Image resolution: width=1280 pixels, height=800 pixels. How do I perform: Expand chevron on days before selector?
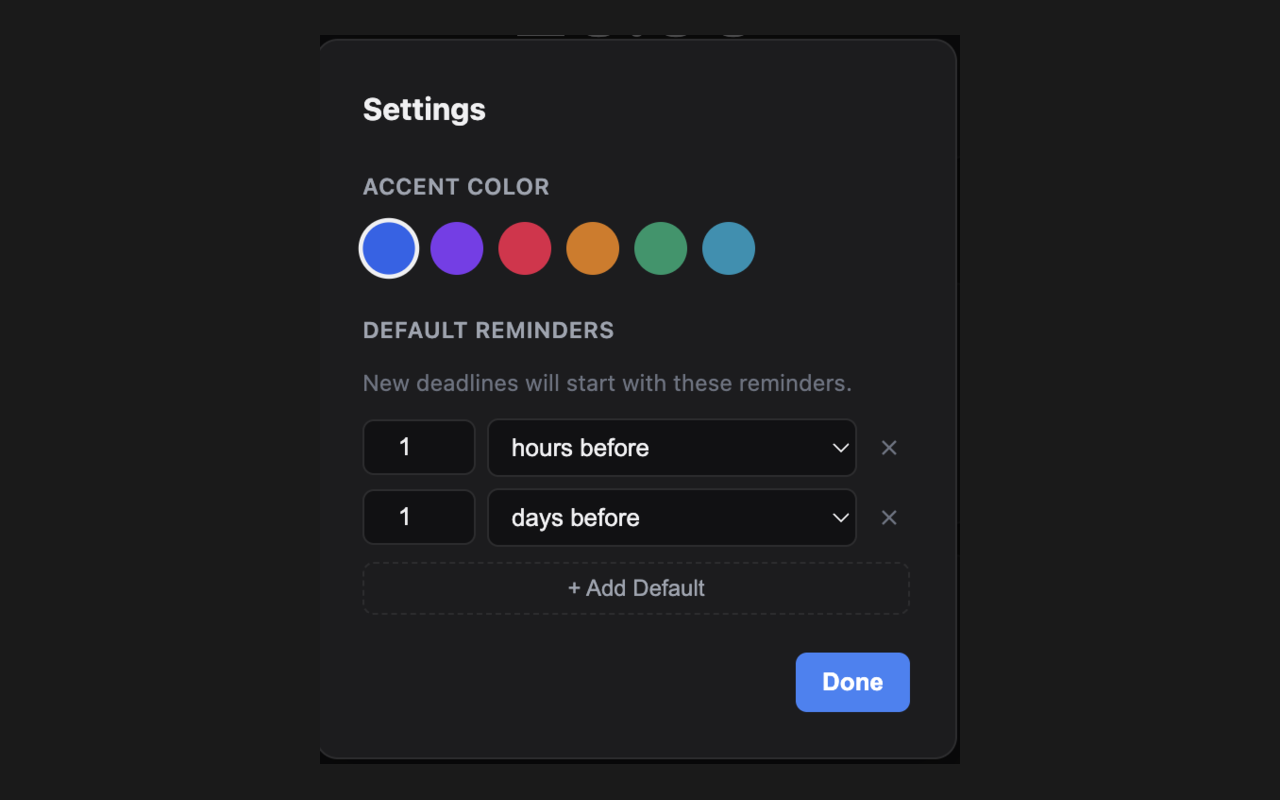[x=841, y=518]
